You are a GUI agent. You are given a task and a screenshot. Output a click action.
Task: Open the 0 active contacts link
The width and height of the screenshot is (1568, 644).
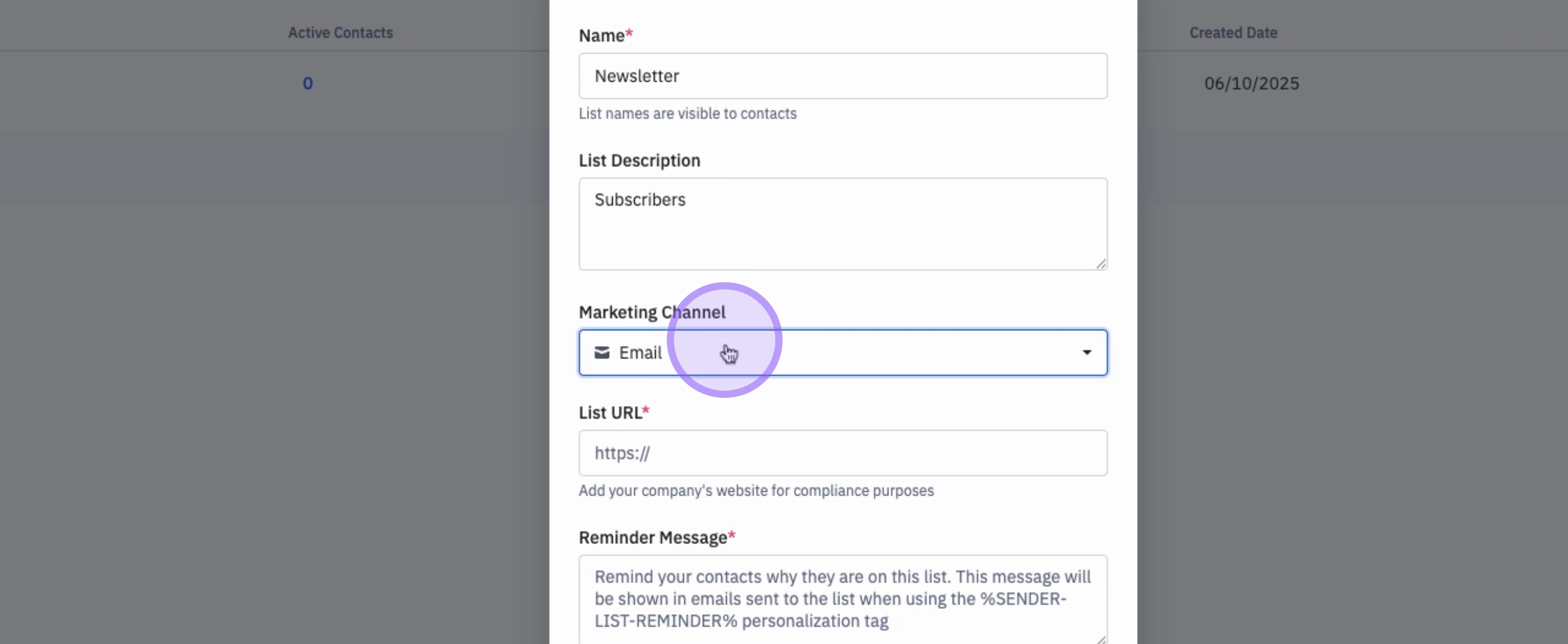pyautogui.click(x=308, y=83)
